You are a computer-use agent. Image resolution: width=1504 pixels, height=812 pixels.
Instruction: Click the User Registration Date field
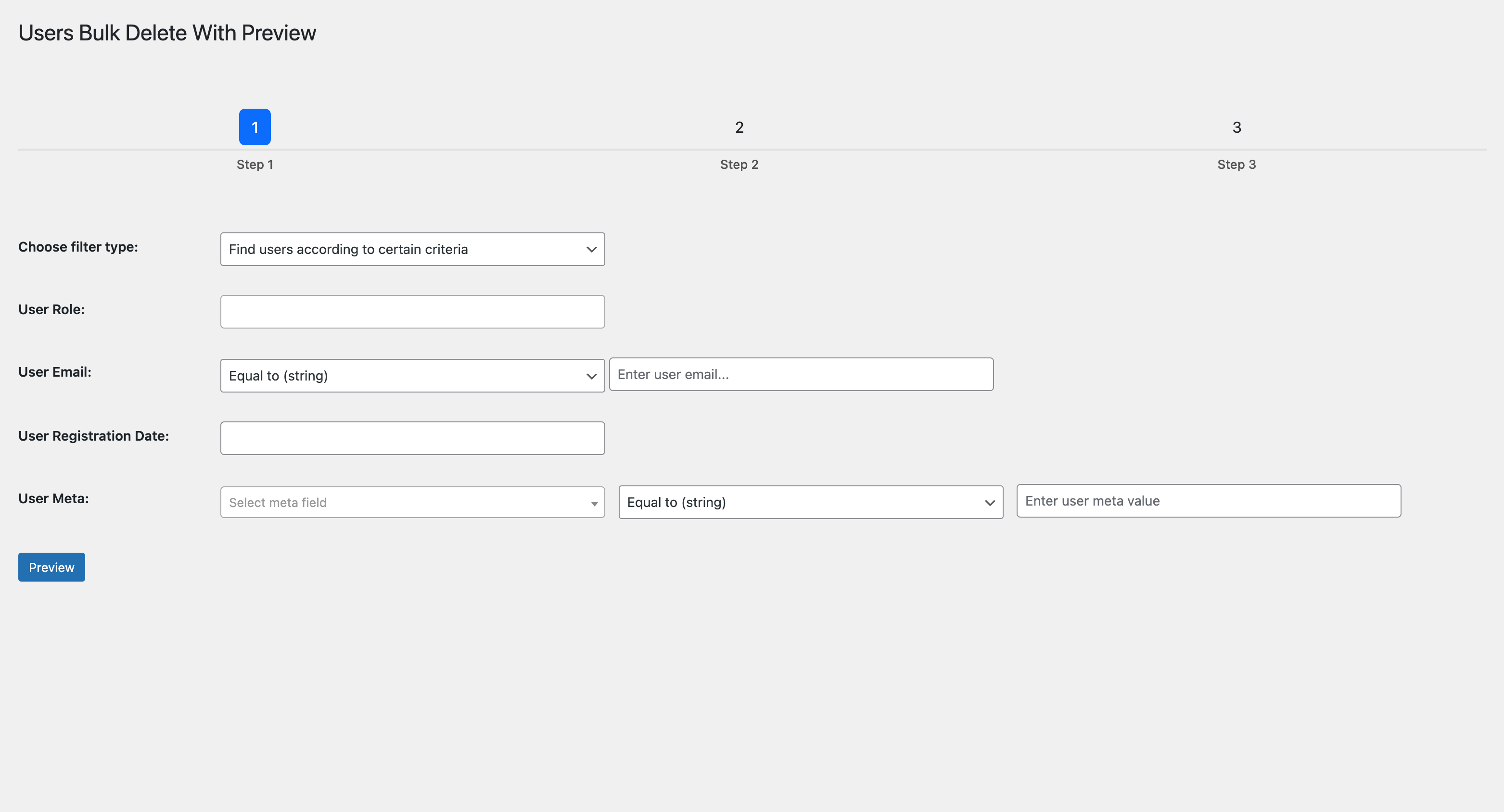click(412, 438)
